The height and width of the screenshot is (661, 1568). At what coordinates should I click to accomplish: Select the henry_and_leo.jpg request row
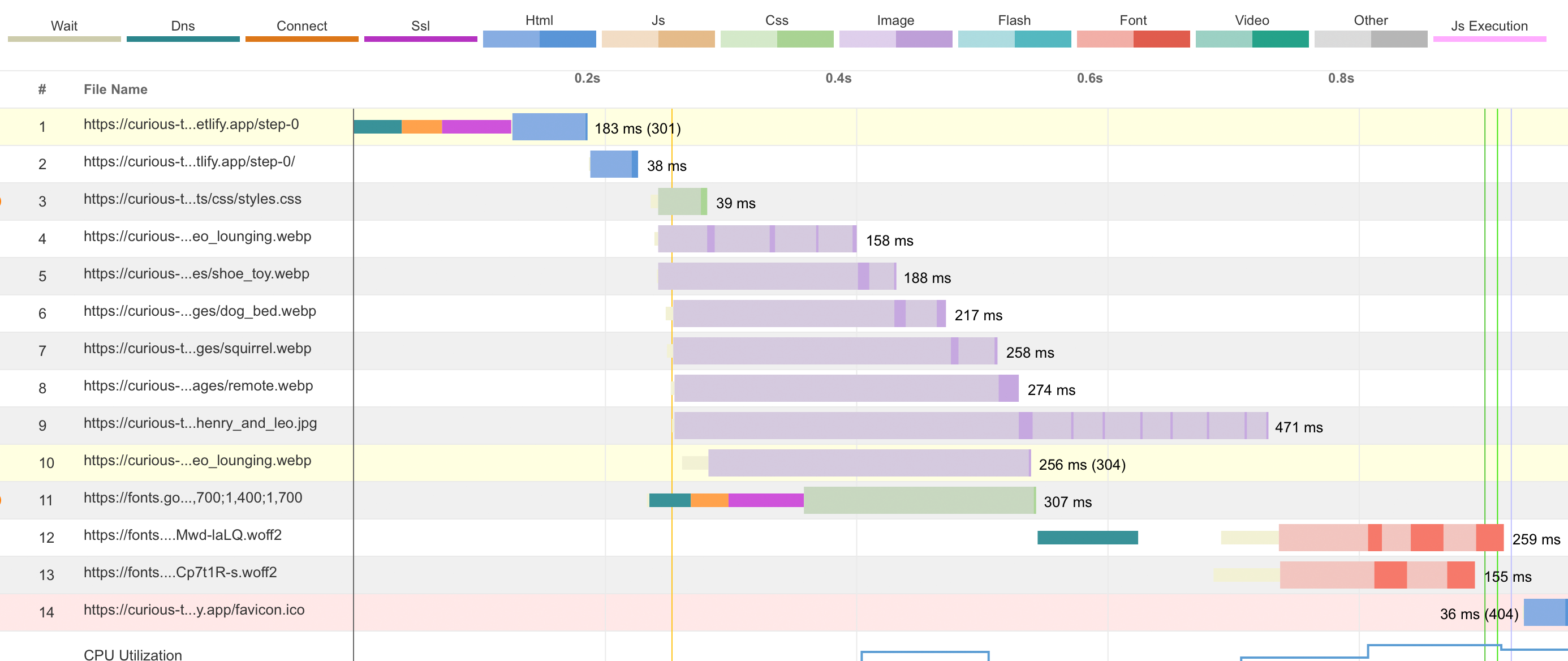click(x=200, y=423)
